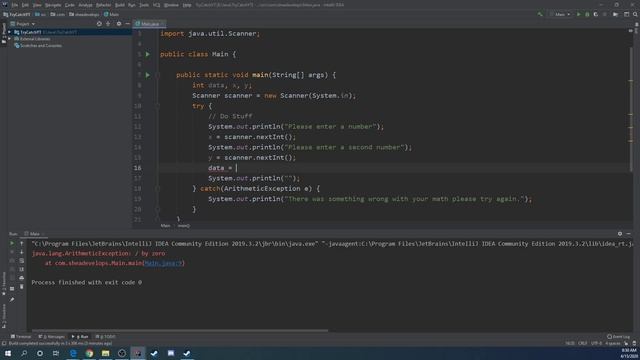Click Down the stack trace arrow
The width and height of the screenshot is (640, 360).
[x=22, y=252]
